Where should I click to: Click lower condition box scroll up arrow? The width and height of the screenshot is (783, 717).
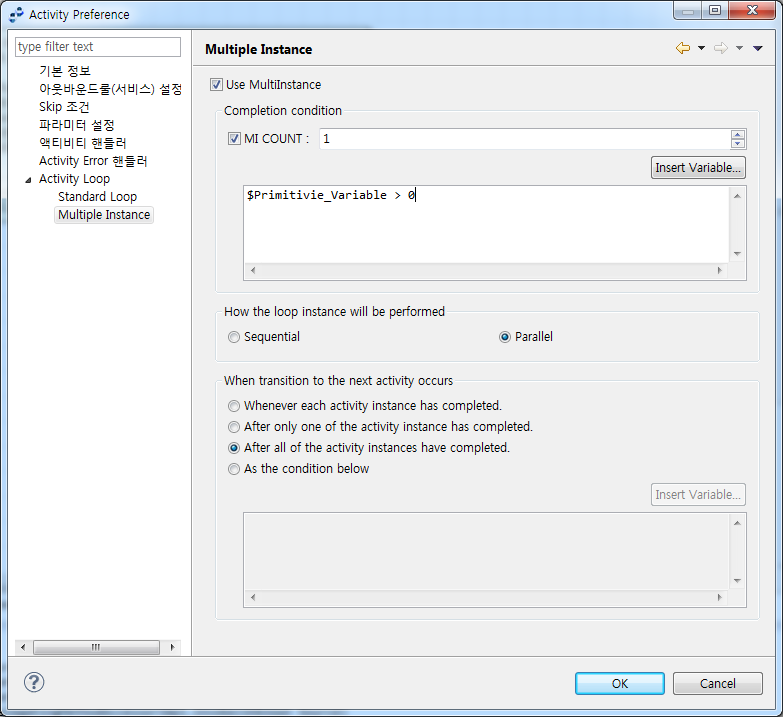coord(737,523)
